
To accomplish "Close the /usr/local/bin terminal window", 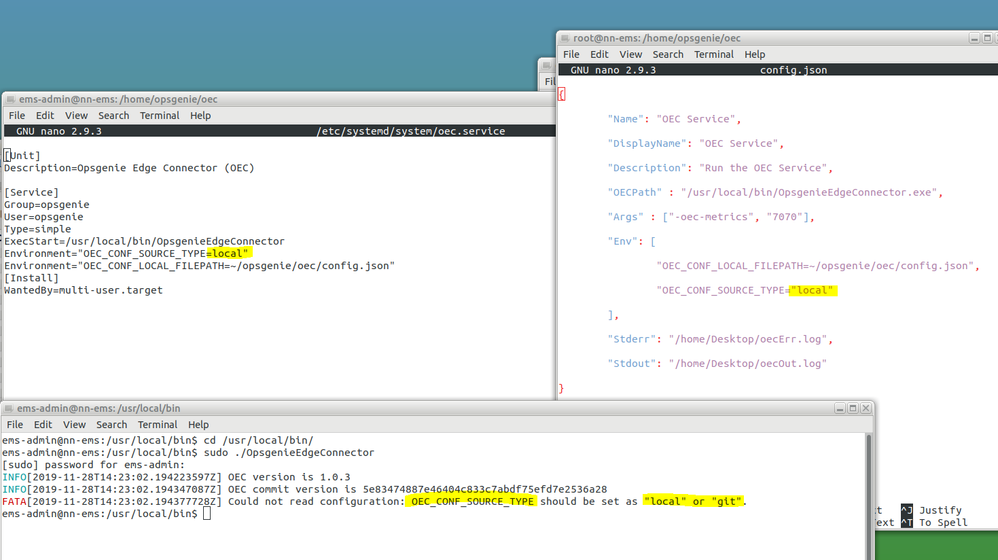I will coord(866,409).
